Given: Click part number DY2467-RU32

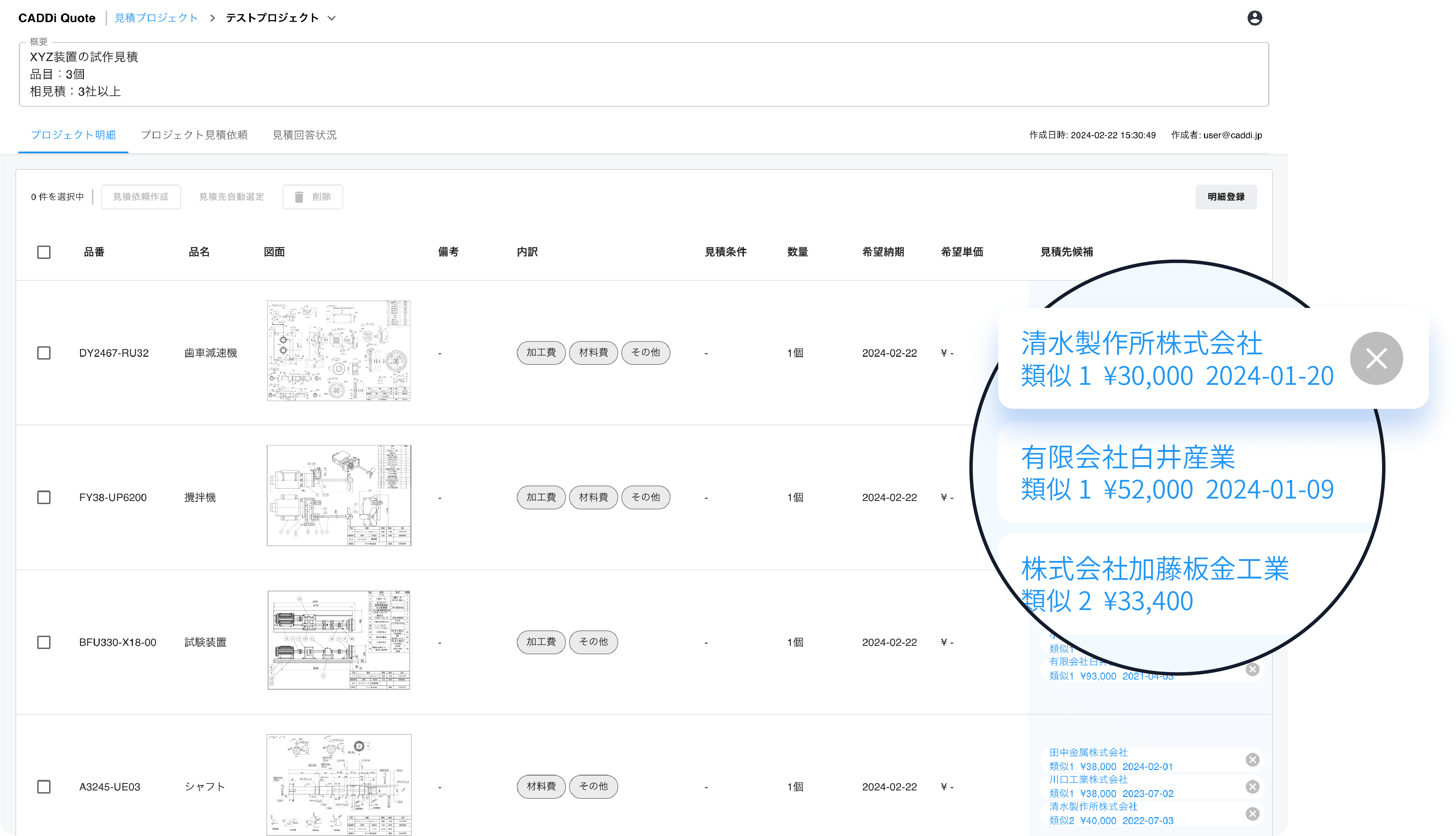Looking at the screenshot, I should (x=114, y=353).
